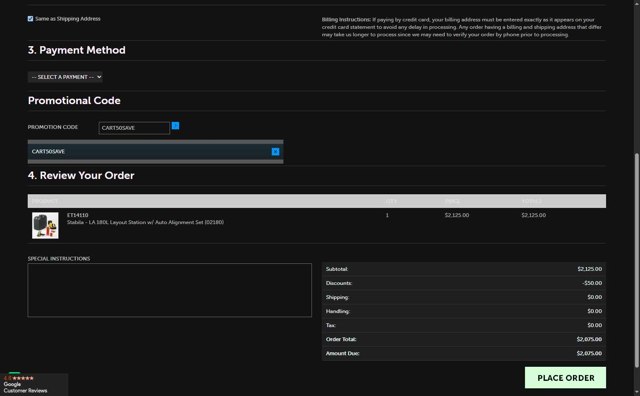The height and width of the screenshot is (396, 640).
Task: Select Discounts value -$50.00
Action: pos(592,283)
